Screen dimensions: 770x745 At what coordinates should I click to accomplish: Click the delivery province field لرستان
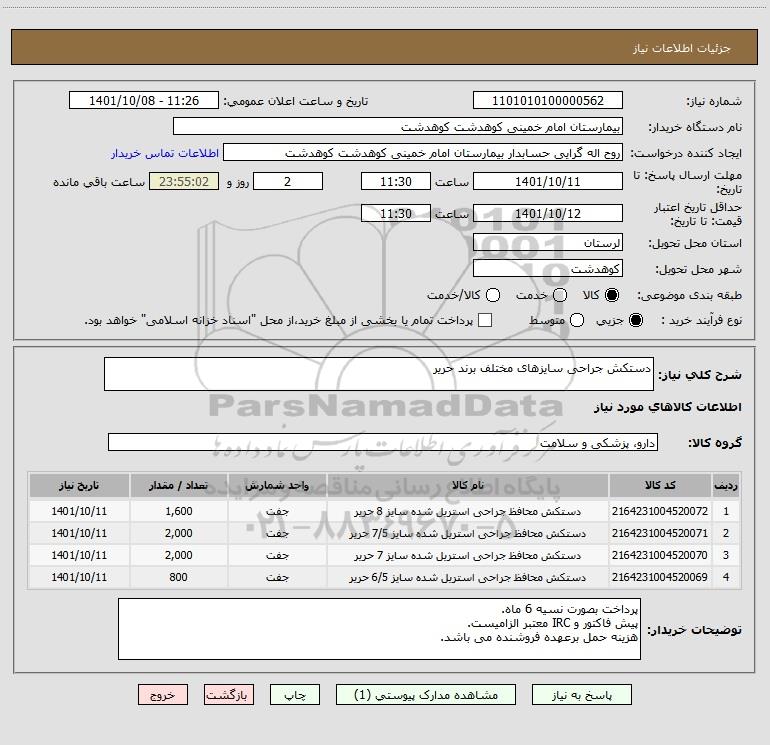tap(548, 243)
